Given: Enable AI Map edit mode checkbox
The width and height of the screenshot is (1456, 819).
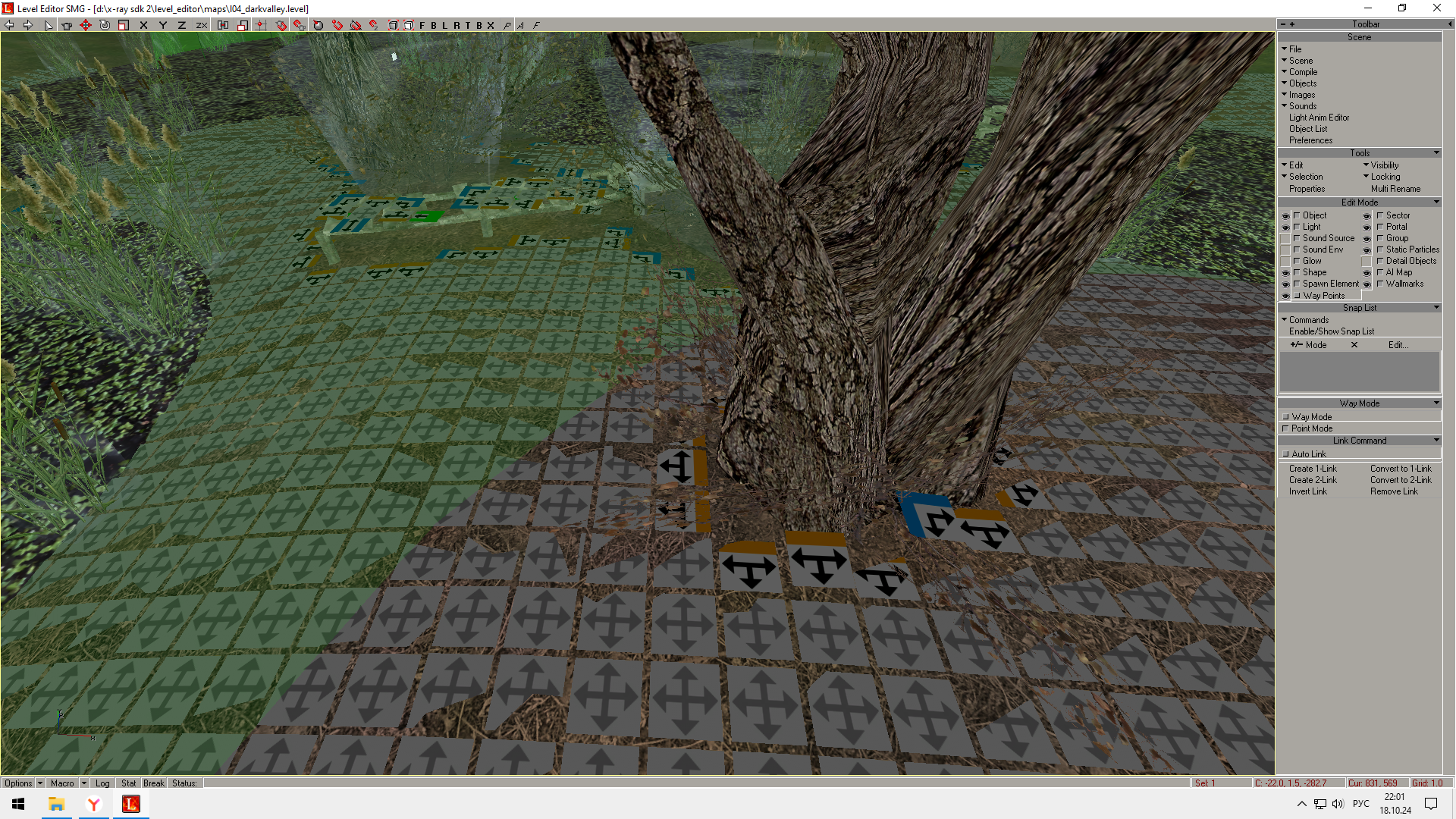Looking at the screenshot, I should 1380,272.
